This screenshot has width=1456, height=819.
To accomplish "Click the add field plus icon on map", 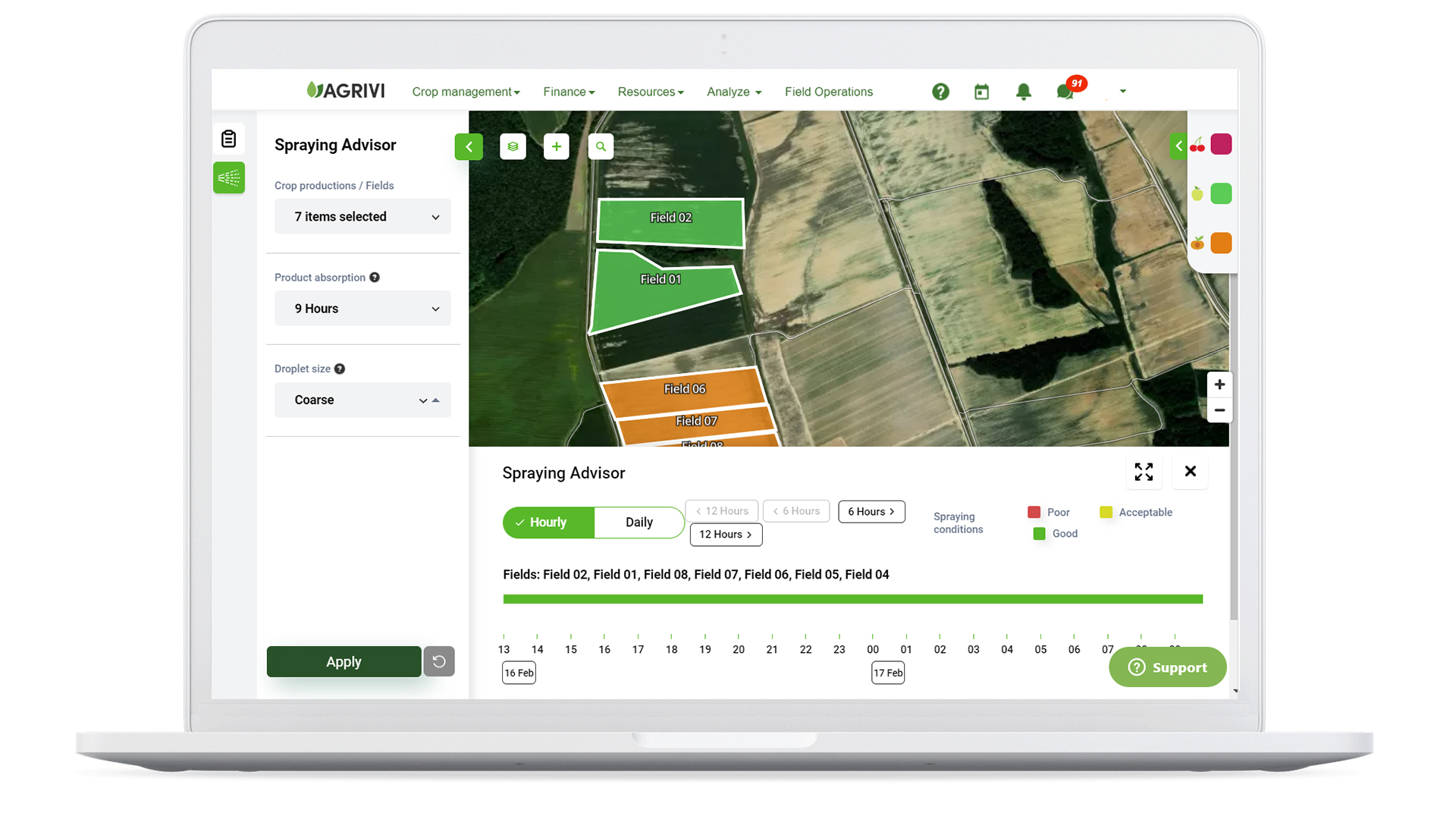I will pyautogui.click(x=557, y=146).
